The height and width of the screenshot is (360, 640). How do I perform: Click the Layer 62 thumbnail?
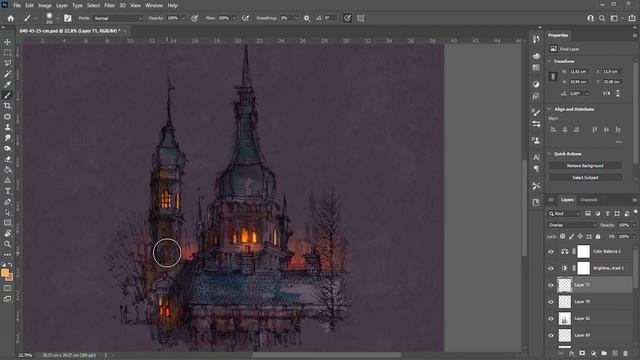565,318
